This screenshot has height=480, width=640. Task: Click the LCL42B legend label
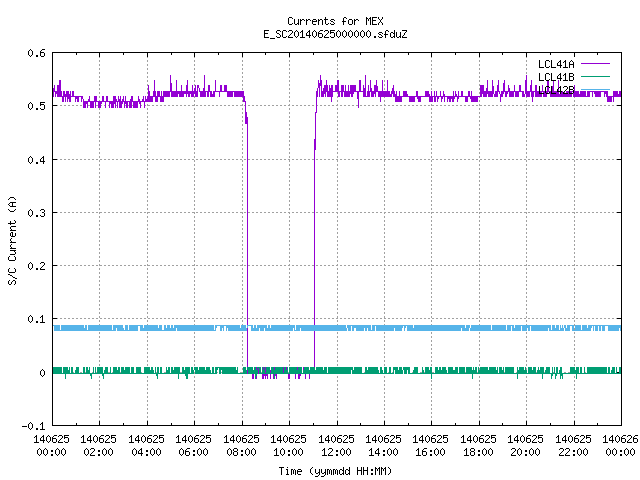(x=556, y=90)
